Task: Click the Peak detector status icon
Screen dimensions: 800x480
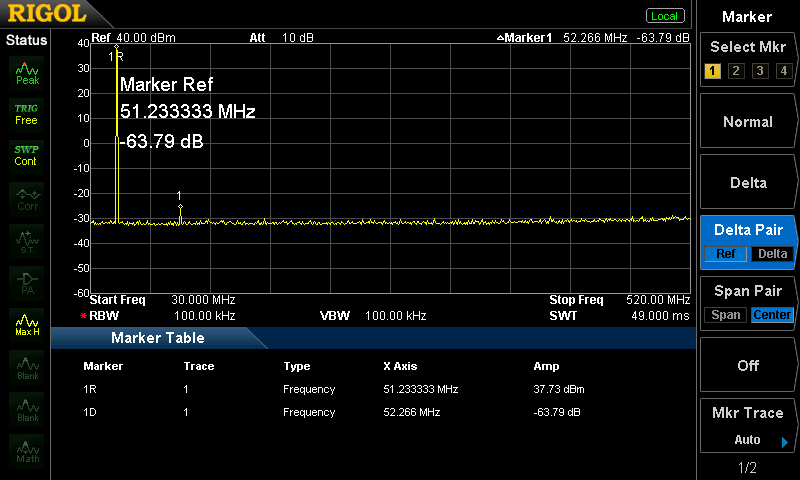Action: click(x=27, y=73)
